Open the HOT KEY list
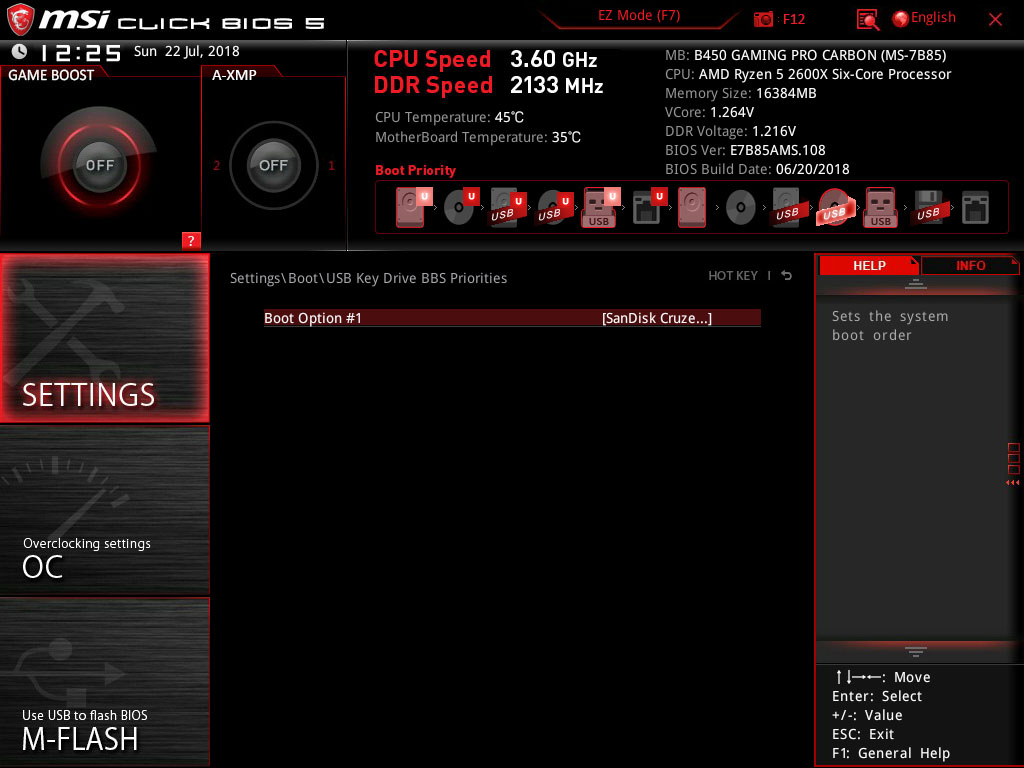The image size is (1024, 768). [x=733, y=276]
